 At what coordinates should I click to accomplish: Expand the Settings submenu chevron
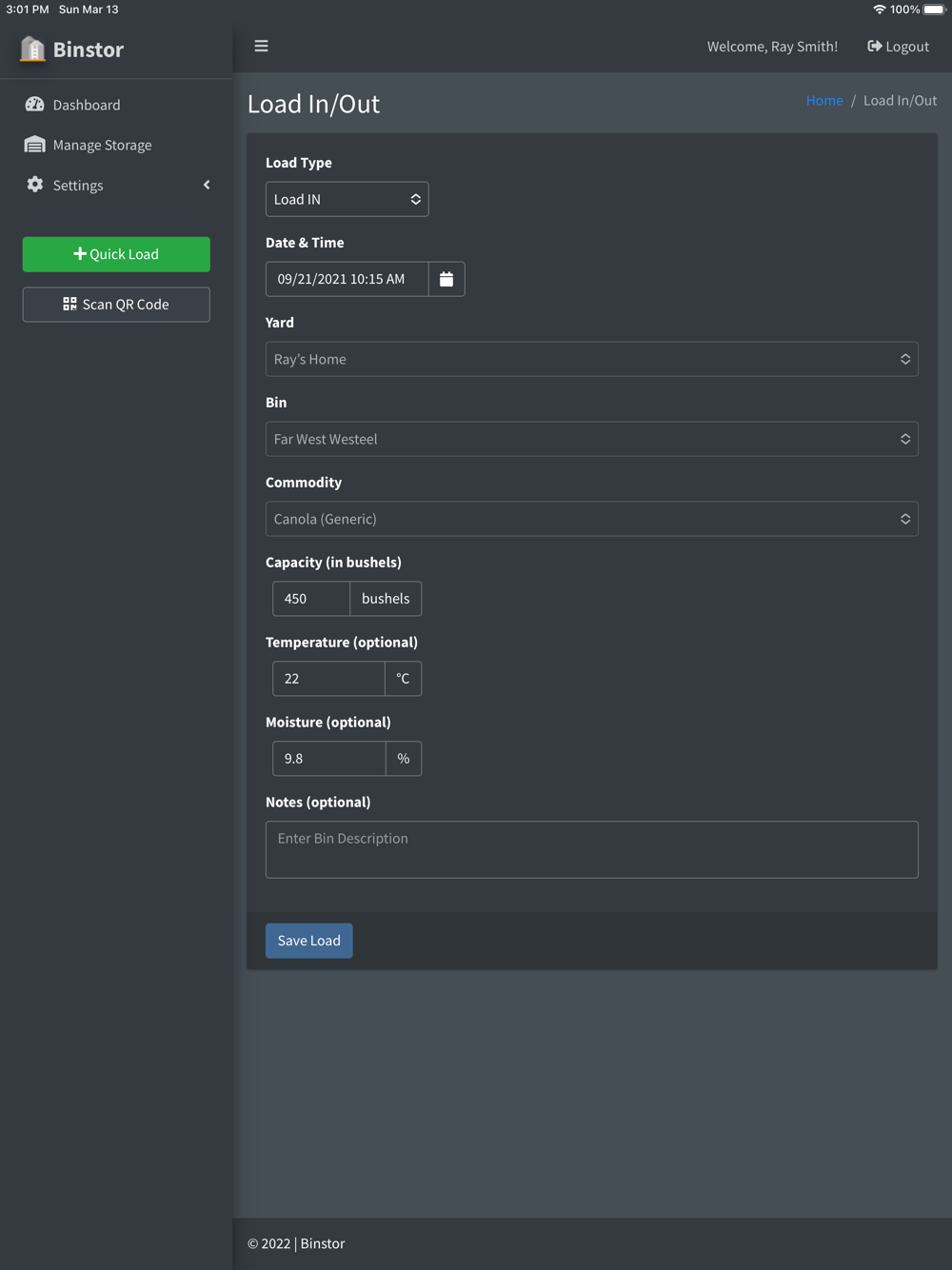(207, 185)
